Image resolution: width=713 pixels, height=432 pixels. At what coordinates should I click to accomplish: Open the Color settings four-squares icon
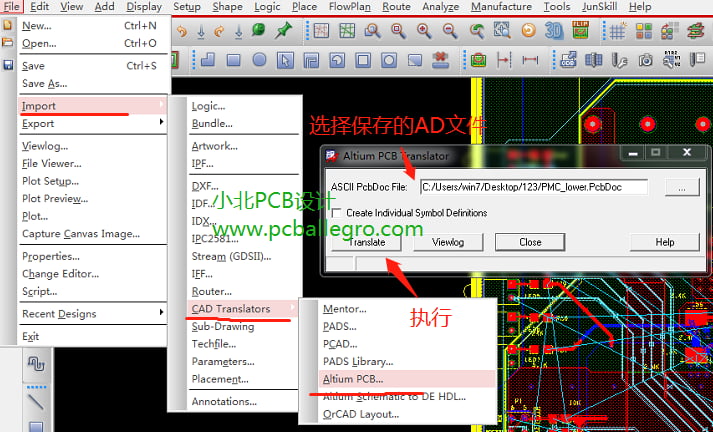(x=643, y=31)
